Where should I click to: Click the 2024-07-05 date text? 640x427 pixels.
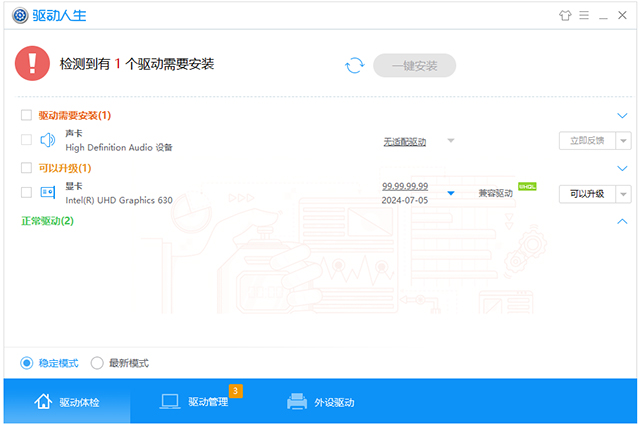405,200
